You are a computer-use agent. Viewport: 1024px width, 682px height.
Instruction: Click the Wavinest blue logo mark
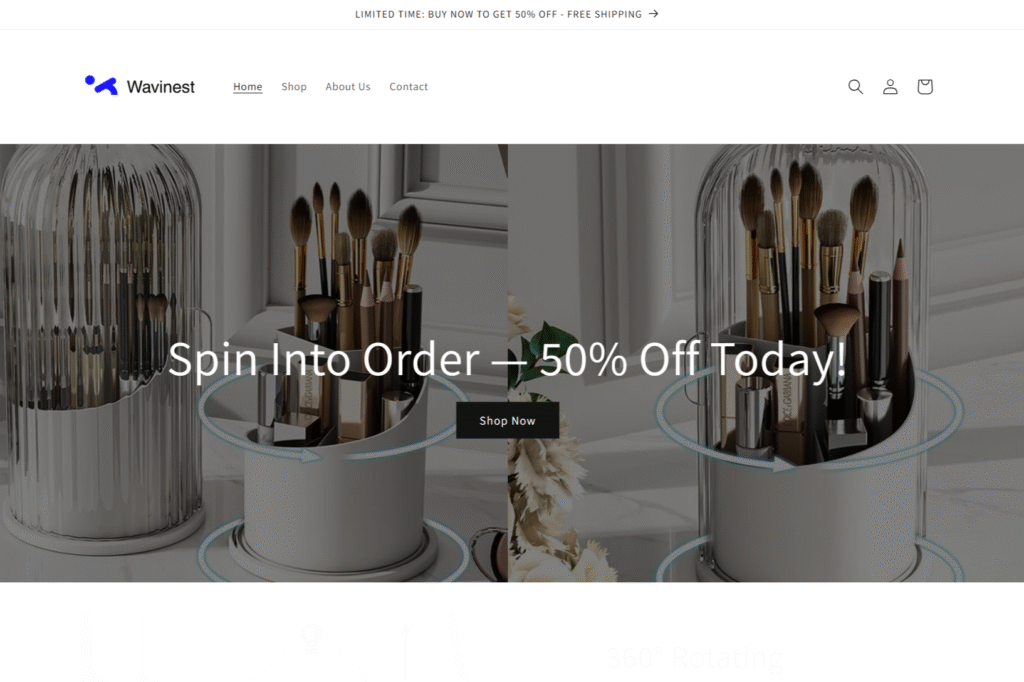[x=101, y=85]
